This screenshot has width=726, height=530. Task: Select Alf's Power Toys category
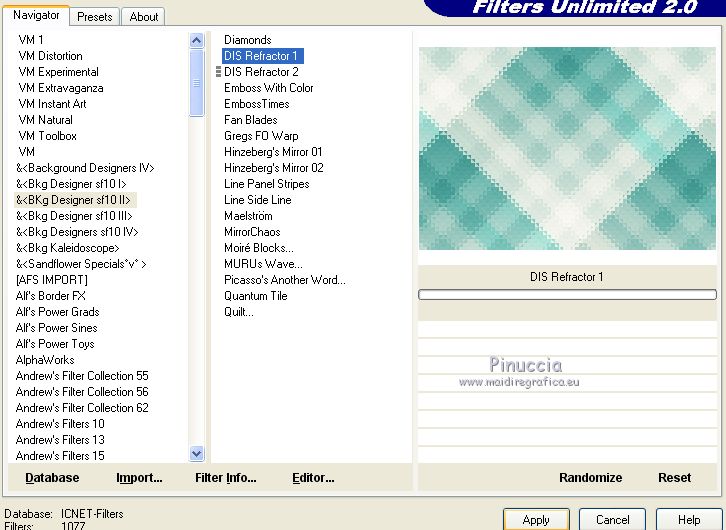[55, 343]
